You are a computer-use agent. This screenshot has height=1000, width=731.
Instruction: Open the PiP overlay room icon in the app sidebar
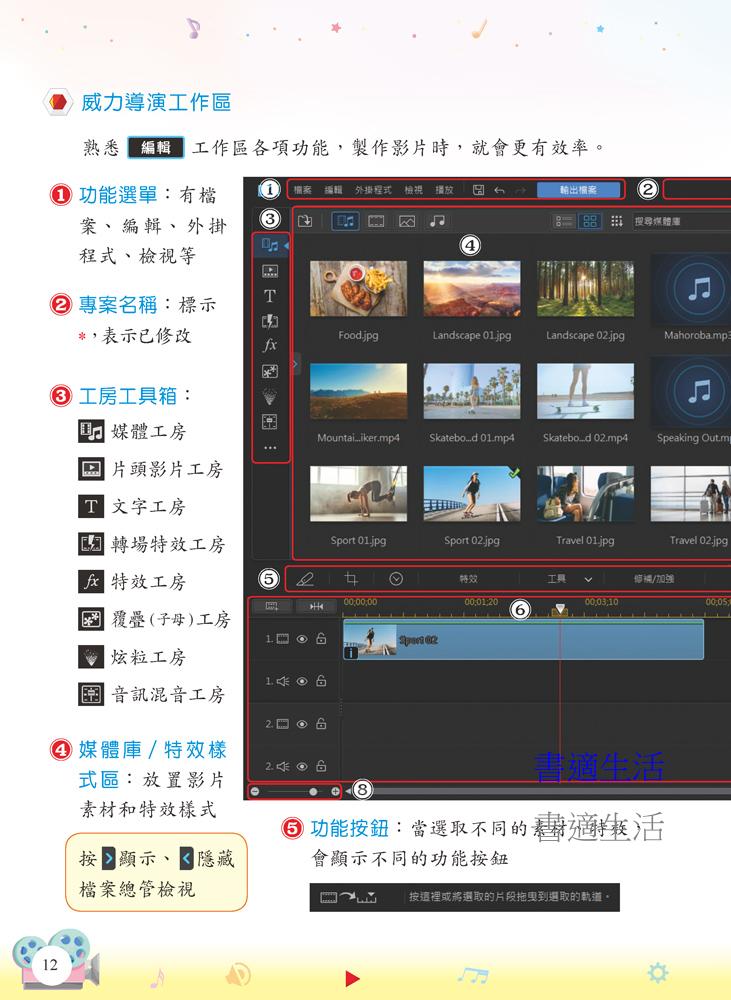point(270,371)
